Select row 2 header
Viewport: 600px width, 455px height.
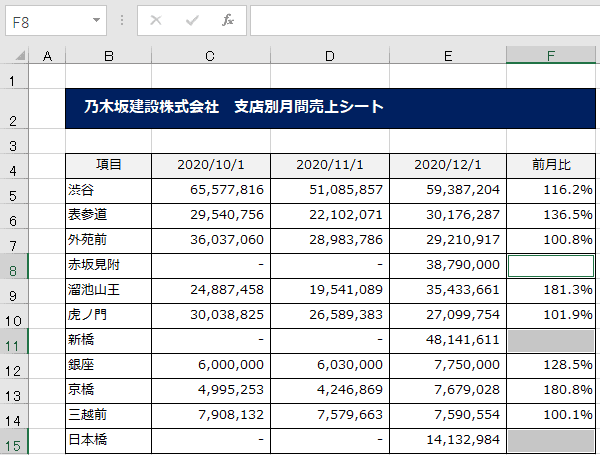point(14,109)
